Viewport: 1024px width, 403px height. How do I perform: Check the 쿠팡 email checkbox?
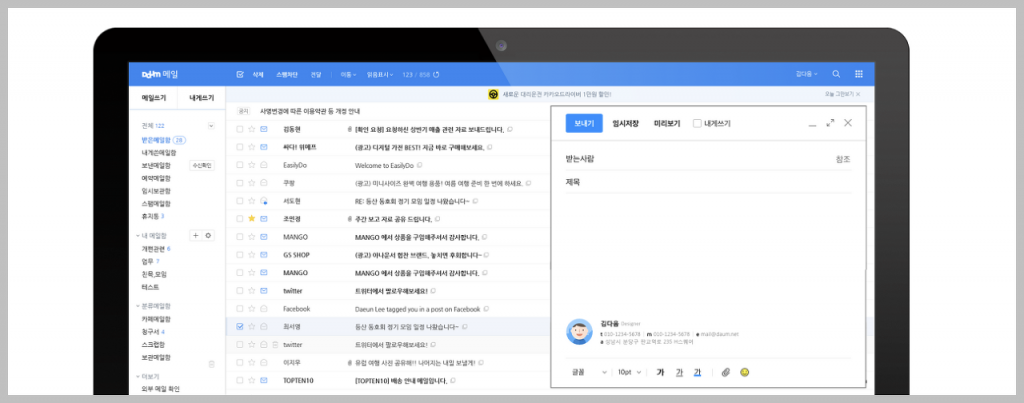[240, 183]
